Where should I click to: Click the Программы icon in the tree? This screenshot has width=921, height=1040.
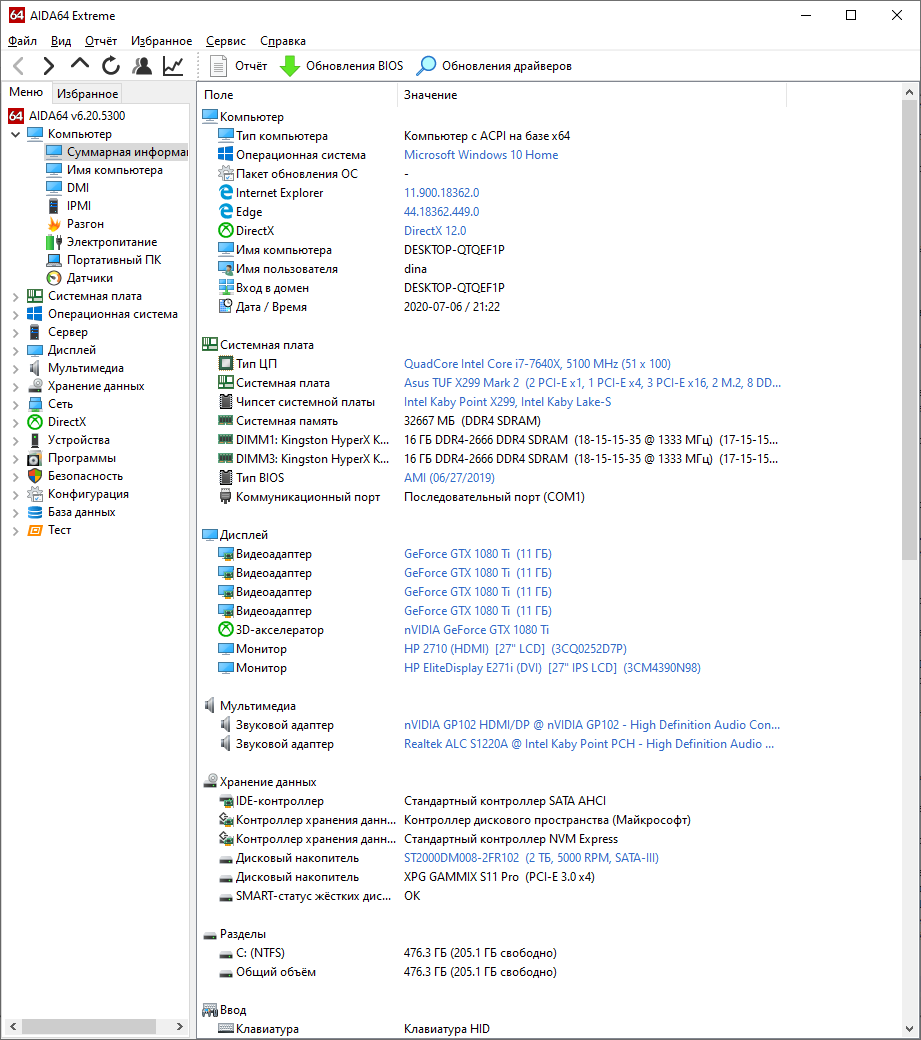point(35,458)
